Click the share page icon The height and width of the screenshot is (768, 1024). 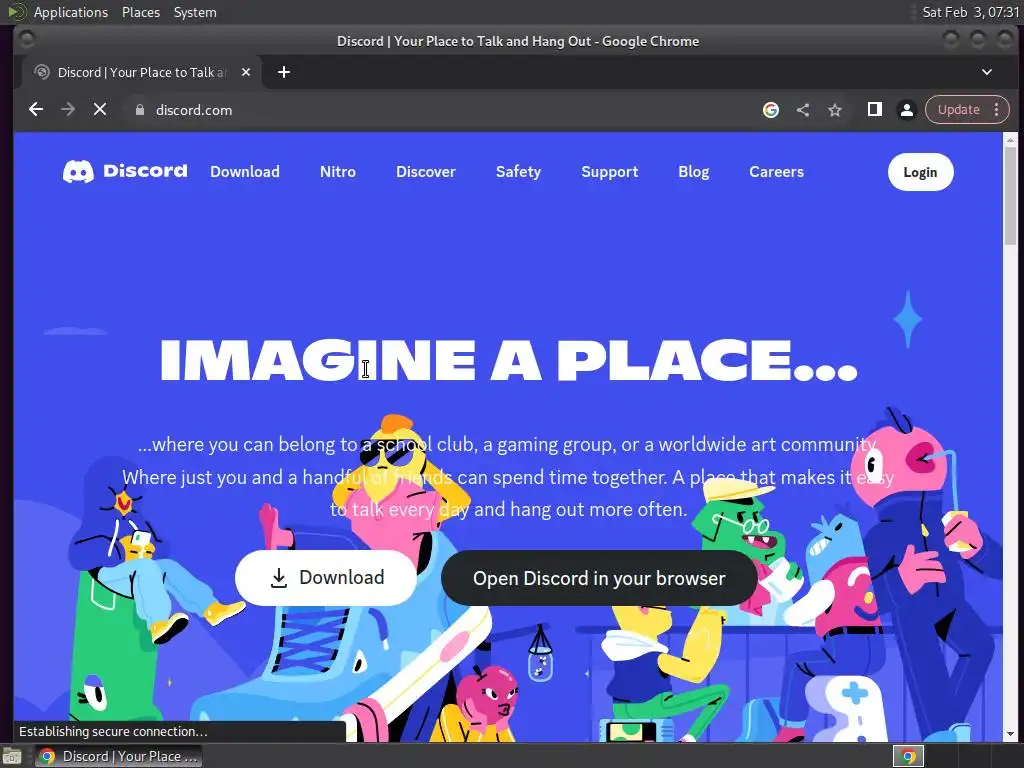(x=803, y=110)
